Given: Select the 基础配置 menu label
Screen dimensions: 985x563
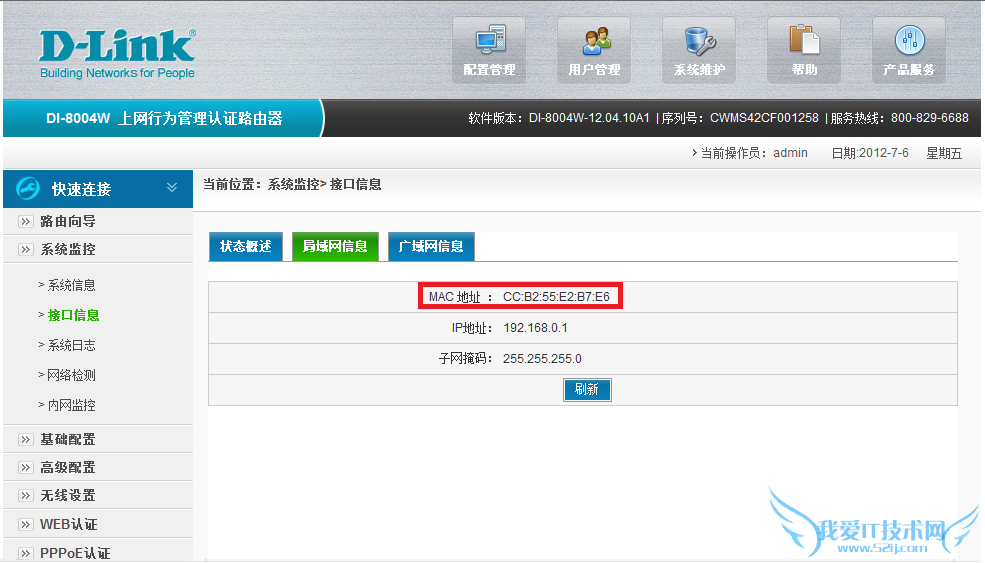Looking at the screenshot, I should point(68,439).
